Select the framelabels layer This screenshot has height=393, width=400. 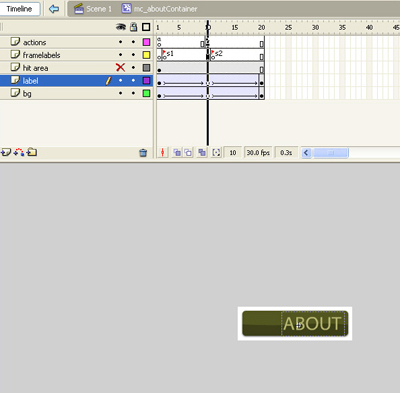[41, 55]
